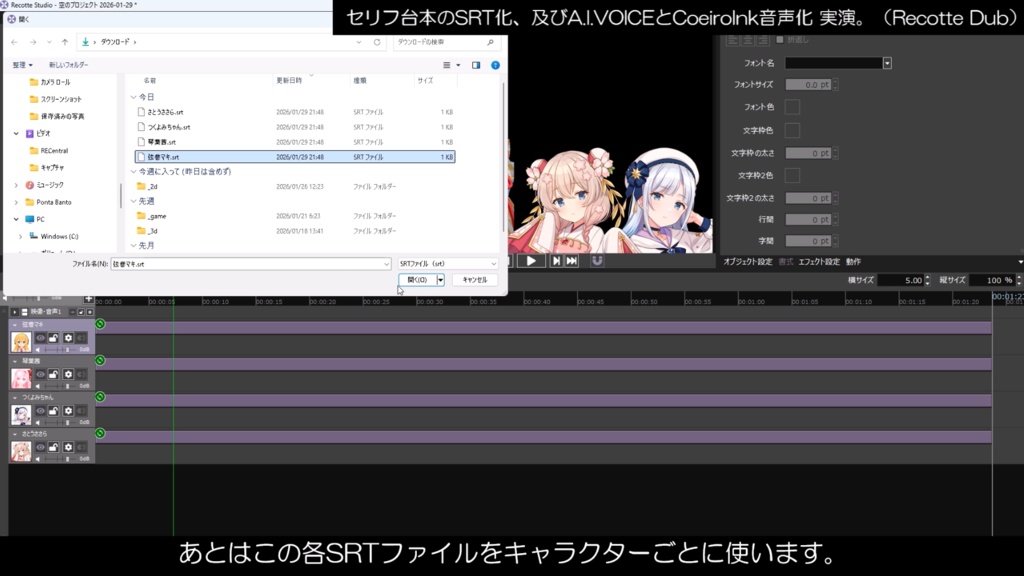Click sync icon on さとうささら track
The height and width of the screenshot is (576, 1024).
100,433
